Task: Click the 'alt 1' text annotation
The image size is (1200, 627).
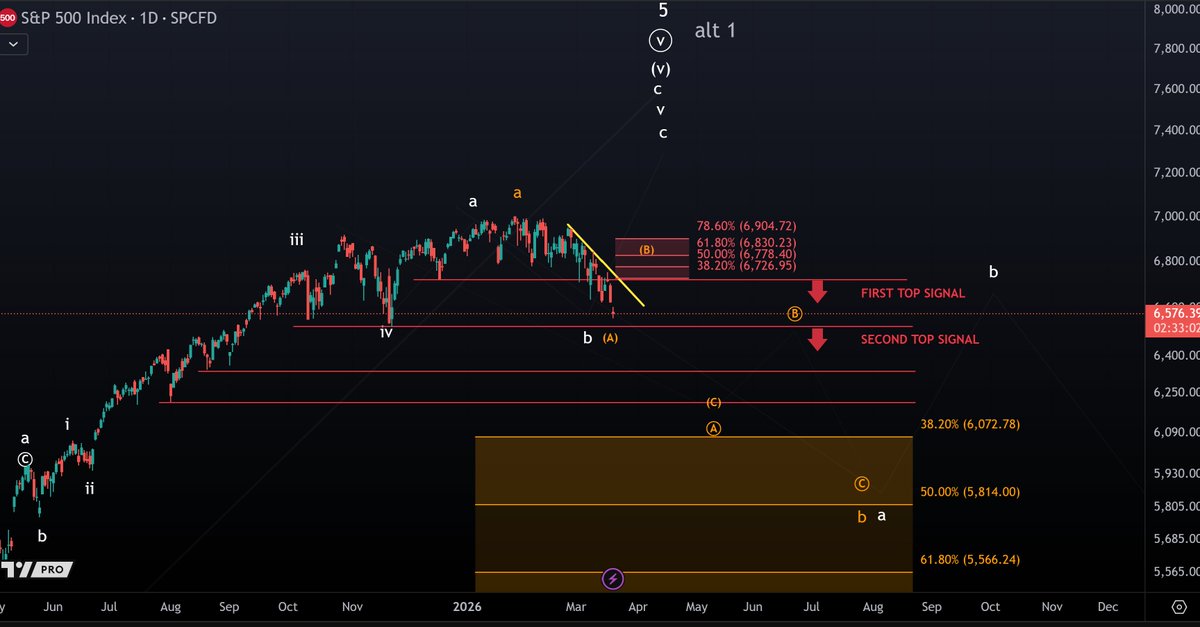Action: [715, 31]
